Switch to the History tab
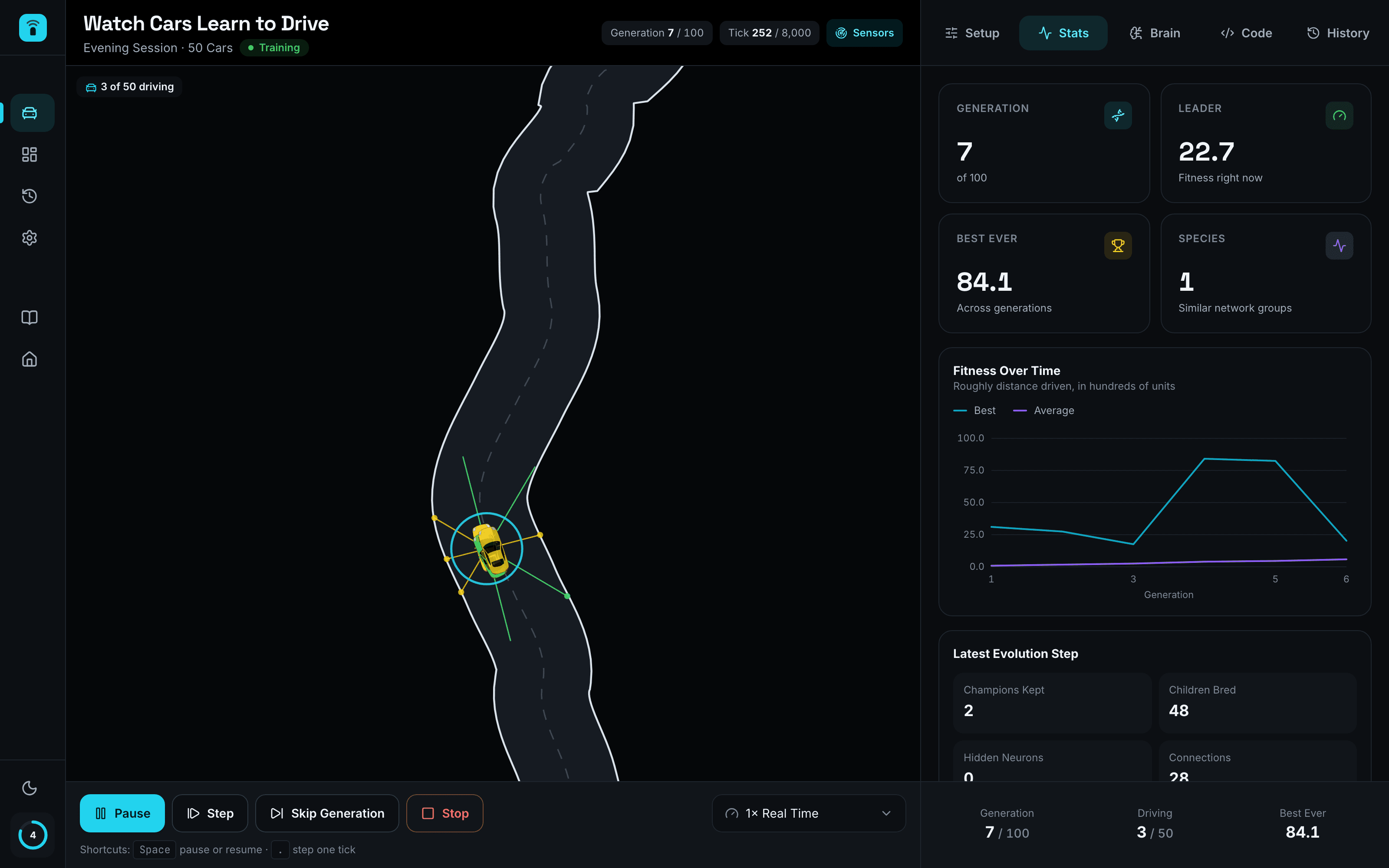1389x868 pixels. point(1338,33)
